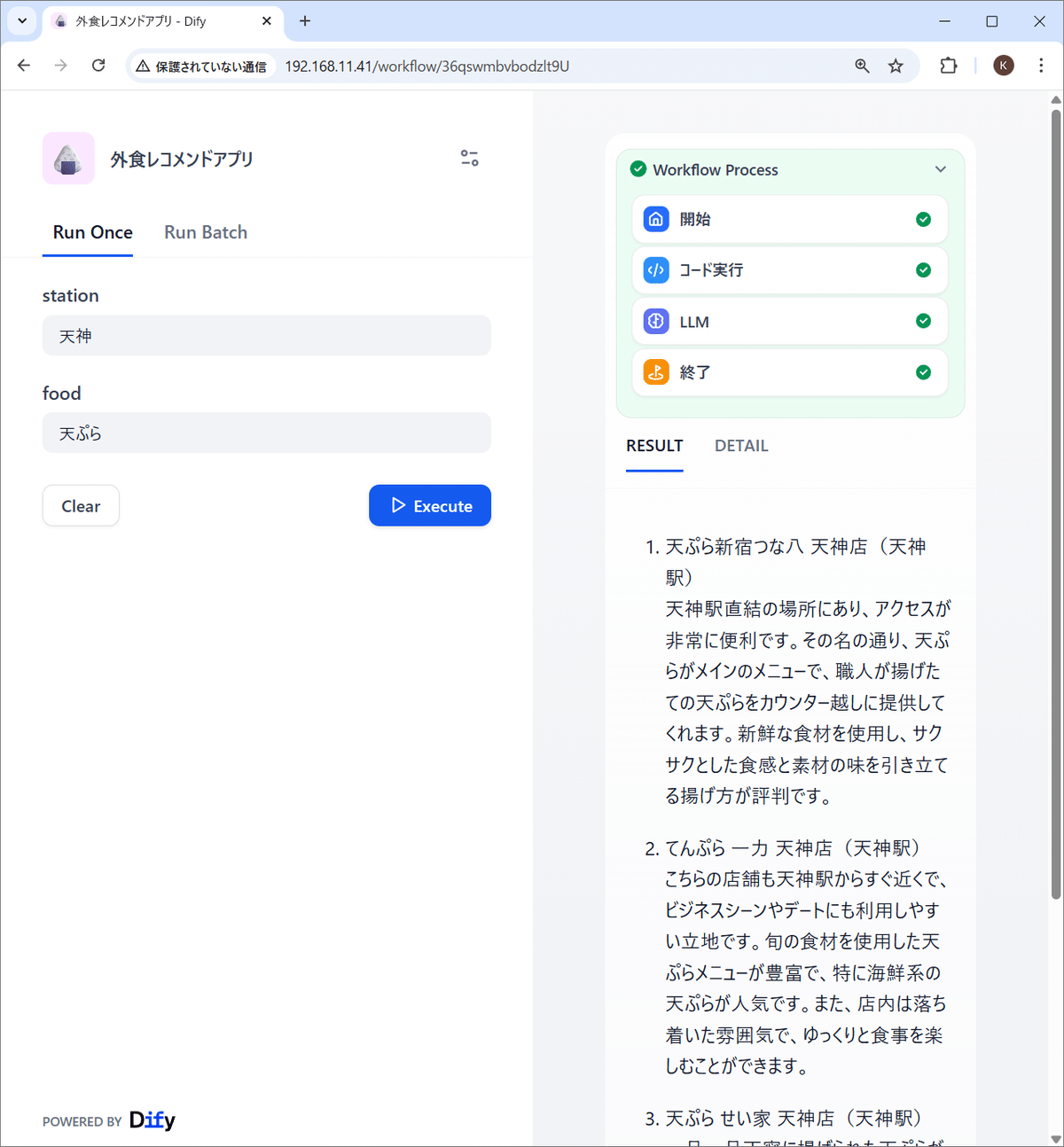1064x1147 pixels.
Task: Click the LLM node's brain icon
Action: point(655,321)
